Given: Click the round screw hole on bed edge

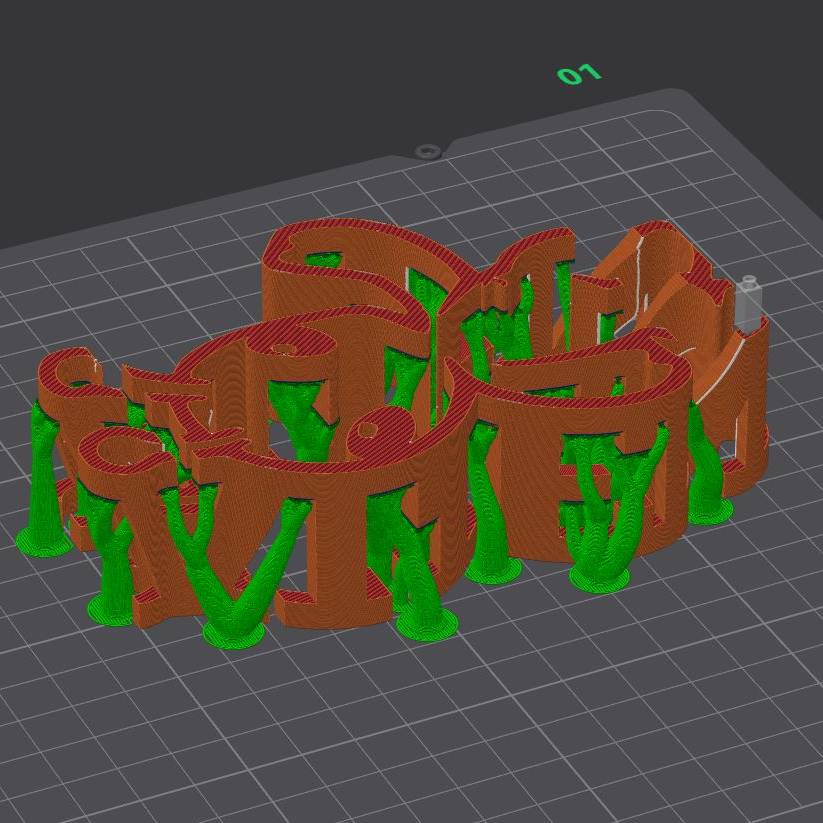Looking at the screenshot, I should point(428,152).
